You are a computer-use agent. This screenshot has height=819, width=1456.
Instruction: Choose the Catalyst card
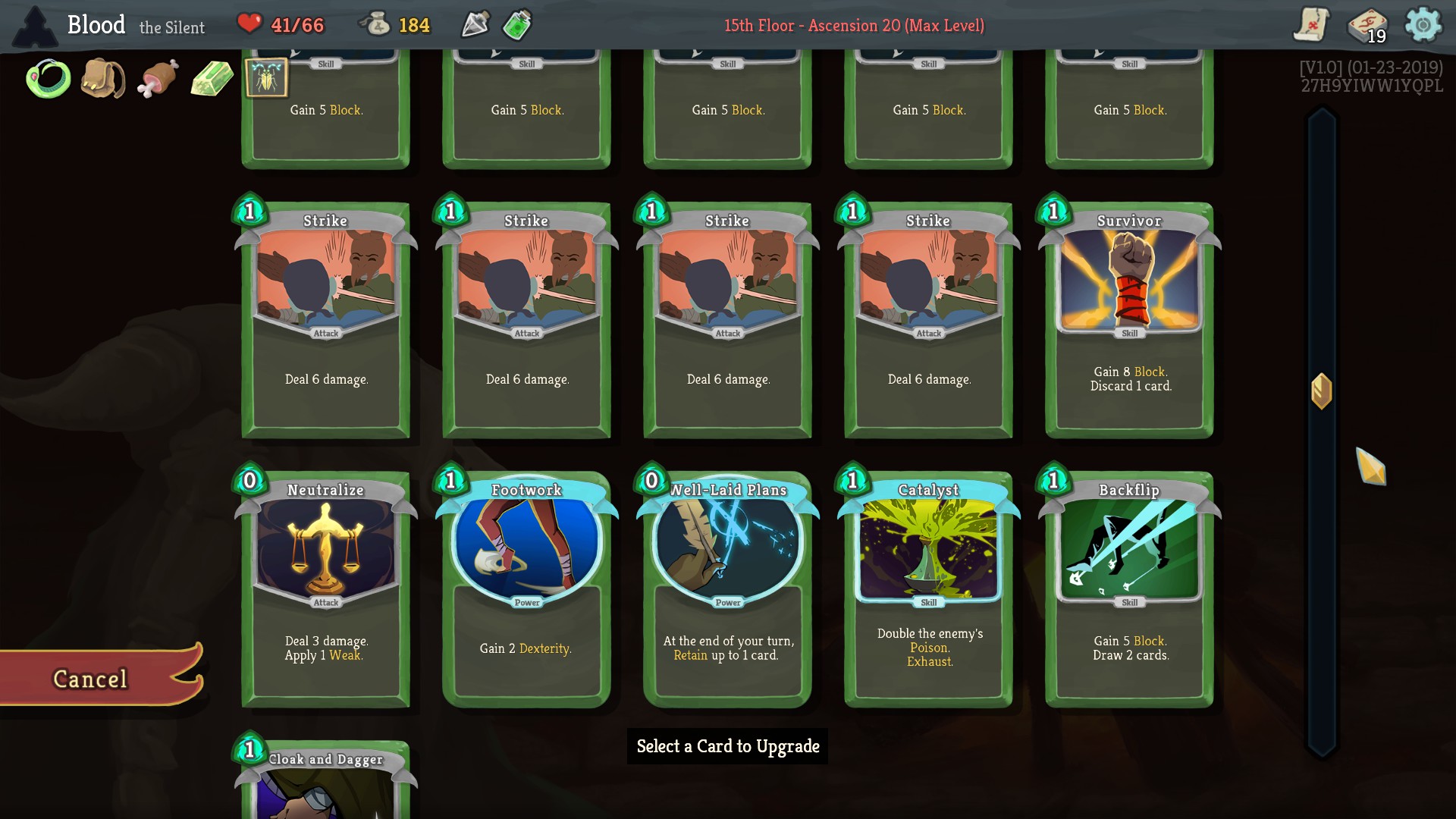click(x=929, y=588)
